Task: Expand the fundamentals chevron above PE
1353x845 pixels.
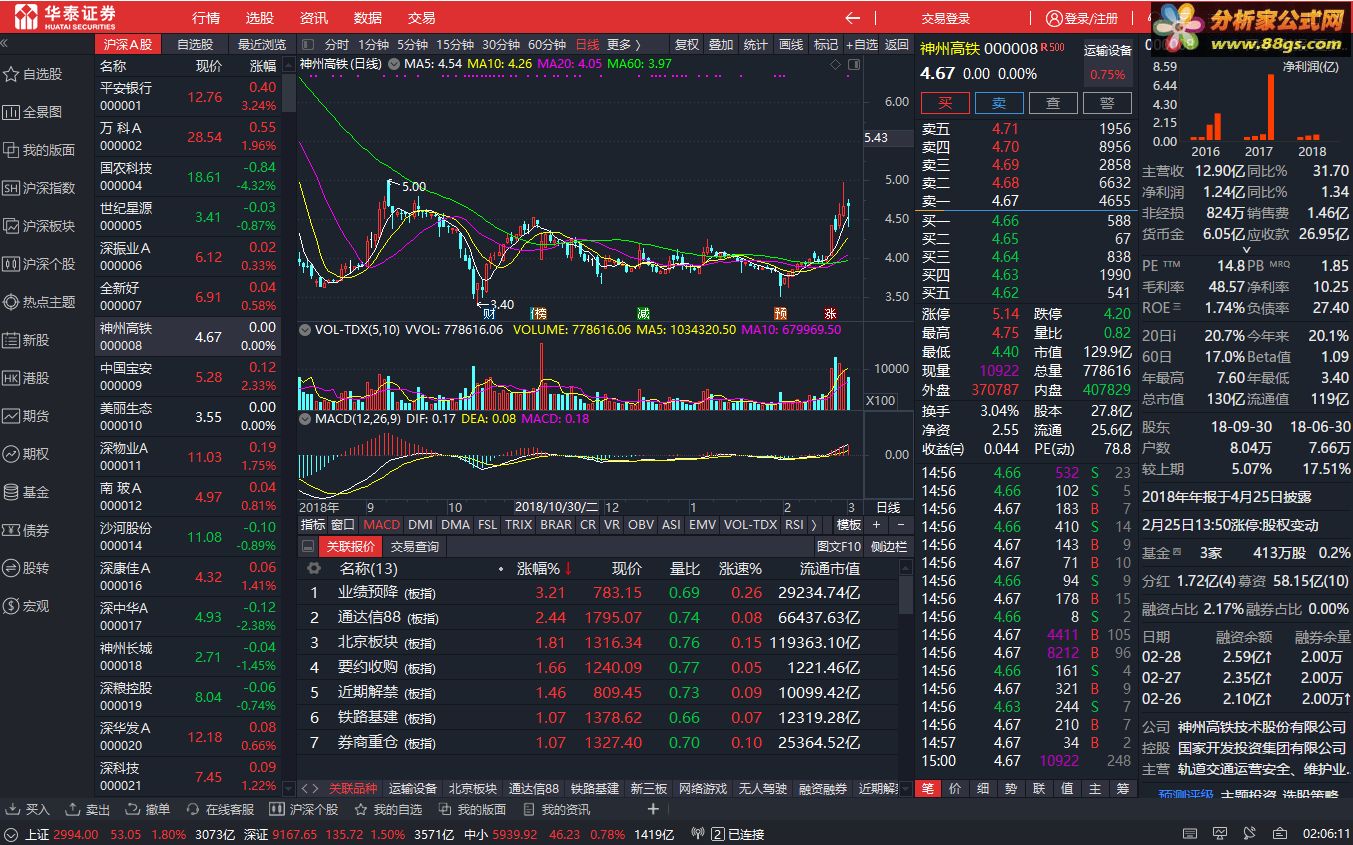Action: [x=1246, y=250]
